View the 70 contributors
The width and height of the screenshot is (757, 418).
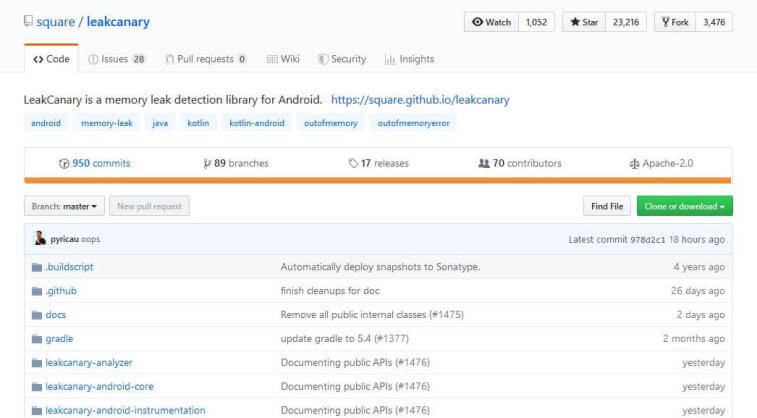(520, 164)
